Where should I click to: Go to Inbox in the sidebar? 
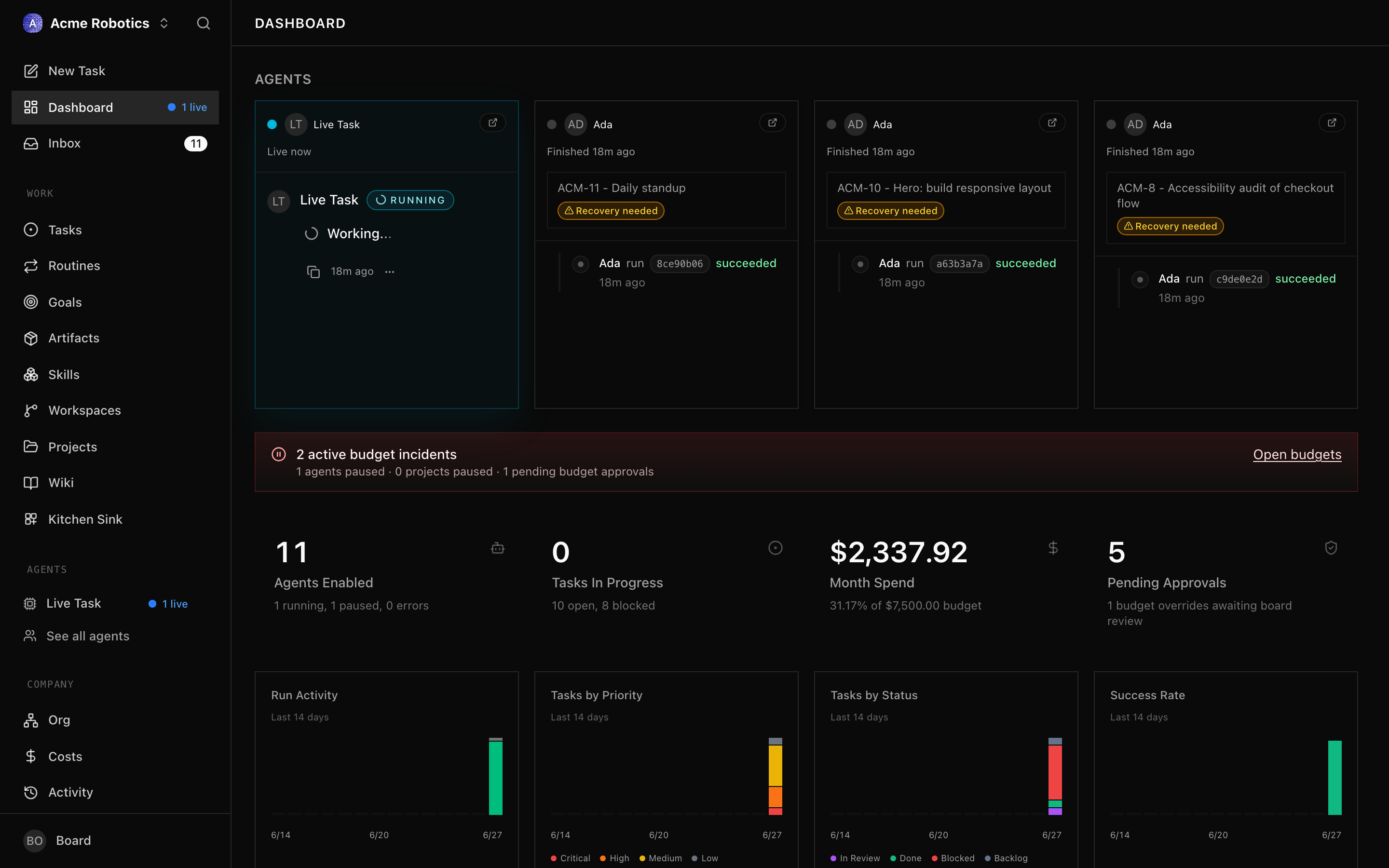tap(115, 144)
